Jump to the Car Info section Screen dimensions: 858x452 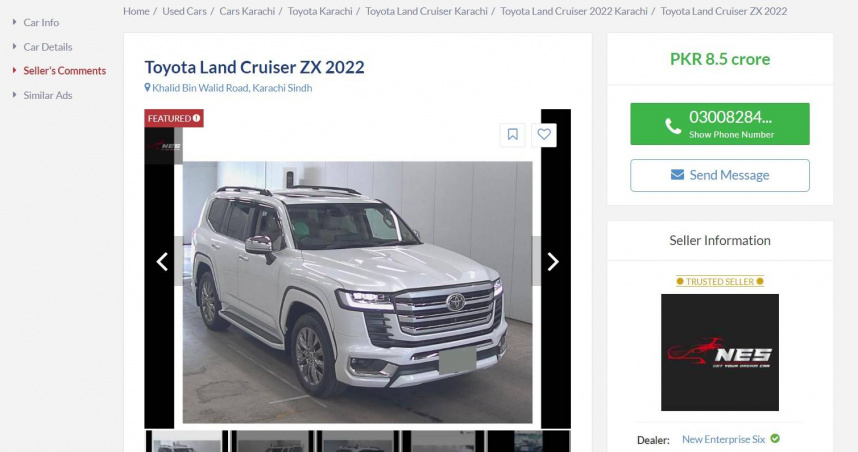41,22
